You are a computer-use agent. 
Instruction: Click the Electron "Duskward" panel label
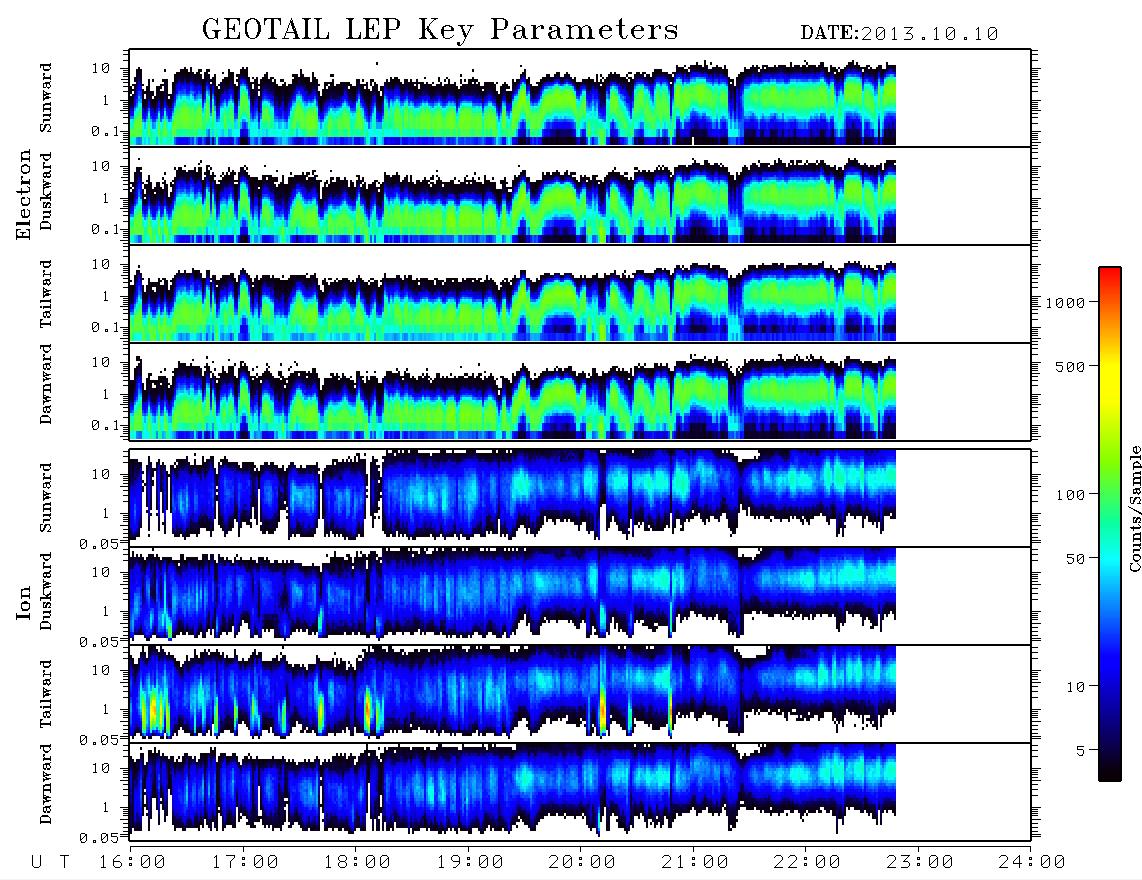[x=46, y=191]
